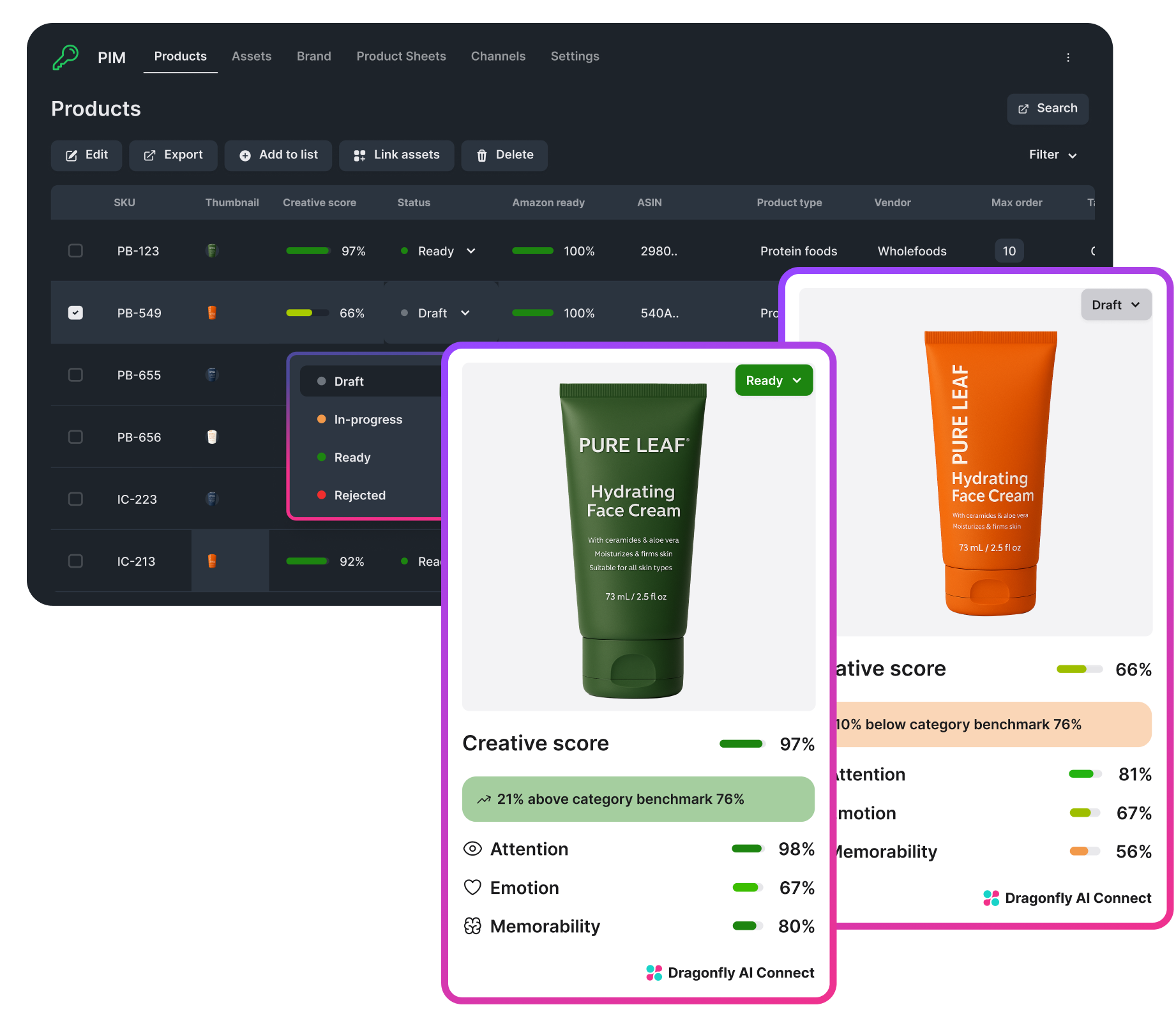This screenshot has height=1021, width=1176.
Task: Click the Link assets grid icon
Action: 359,156
